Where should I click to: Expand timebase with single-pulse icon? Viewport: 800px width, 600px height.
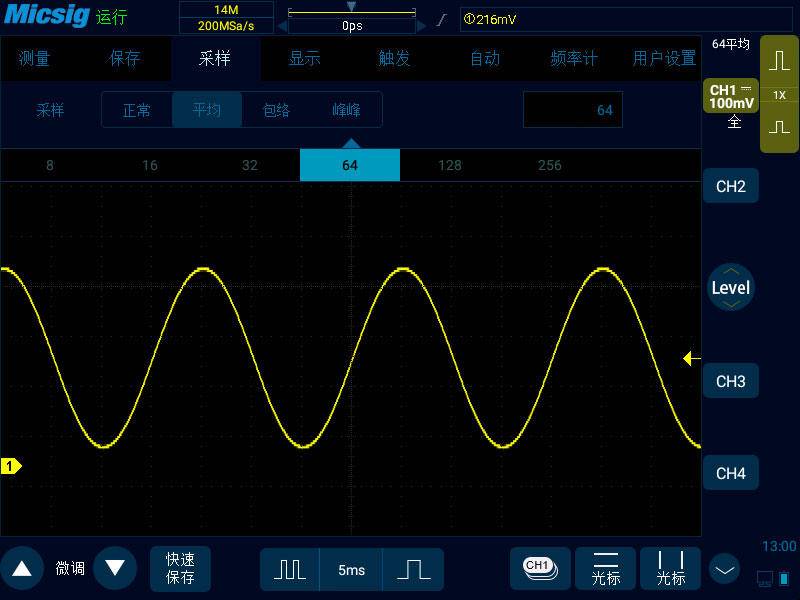(x=413, y=569)
